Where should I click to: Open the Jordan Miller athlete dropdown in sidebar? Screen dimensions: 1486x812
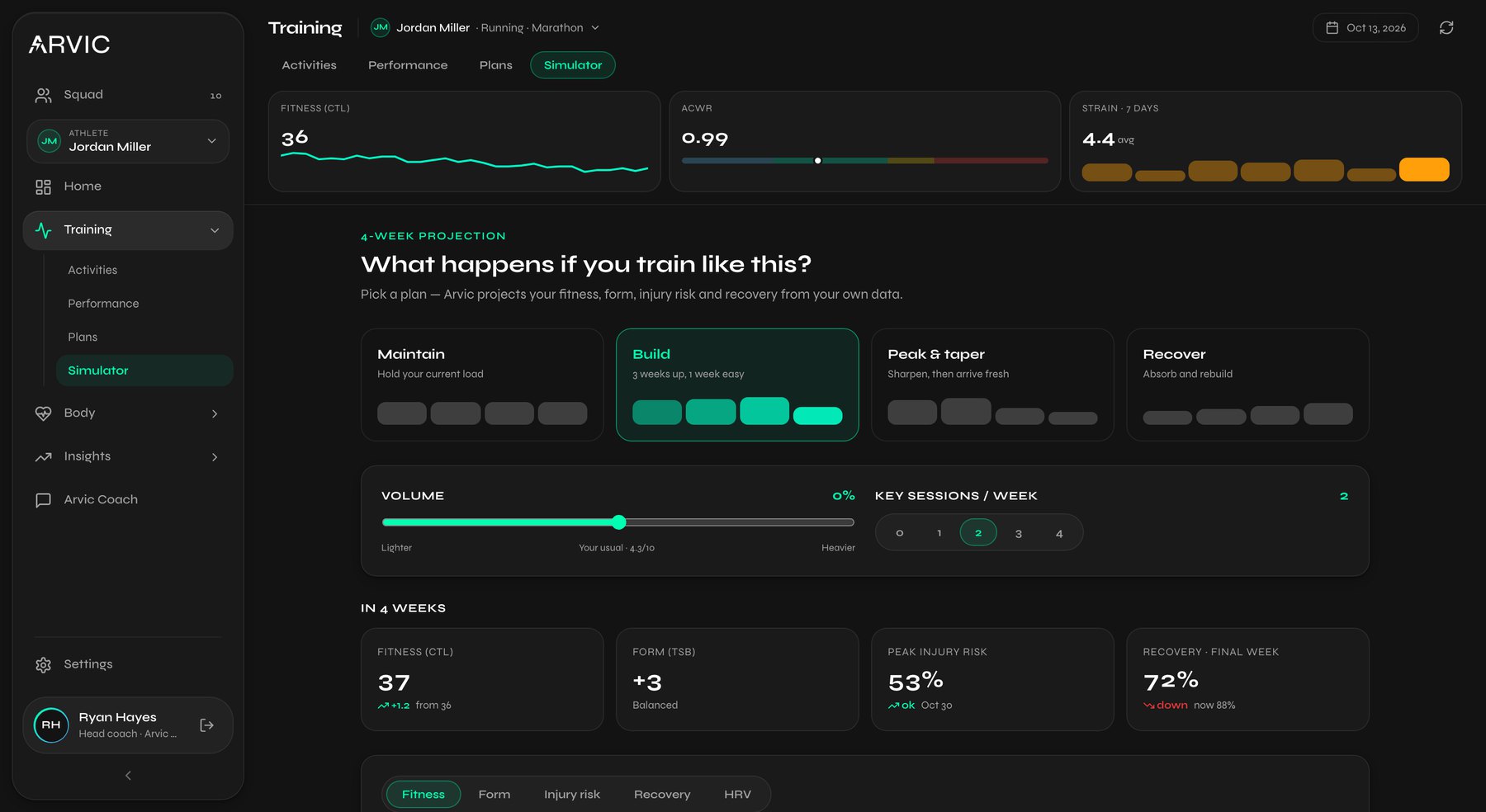pos(128,141)
